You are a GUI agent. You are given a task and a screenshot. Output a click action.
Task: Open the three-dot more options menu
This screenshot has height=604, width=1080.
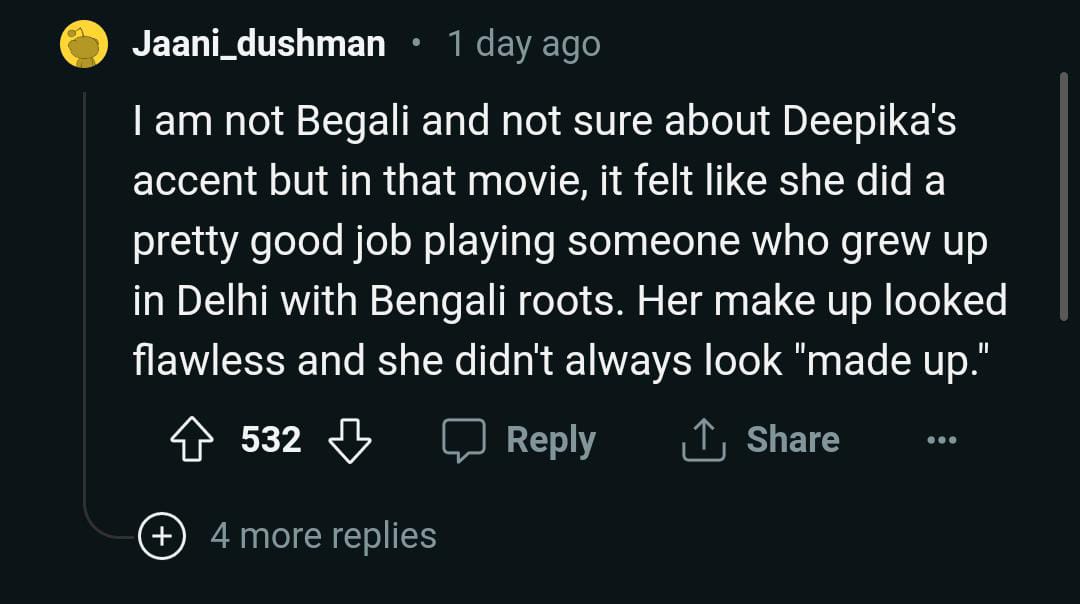(941, 440)
